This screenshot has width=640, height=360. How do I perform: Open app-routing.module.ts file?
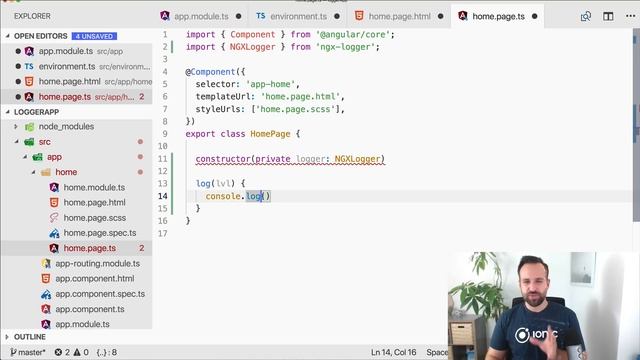[x=97, y=264]
